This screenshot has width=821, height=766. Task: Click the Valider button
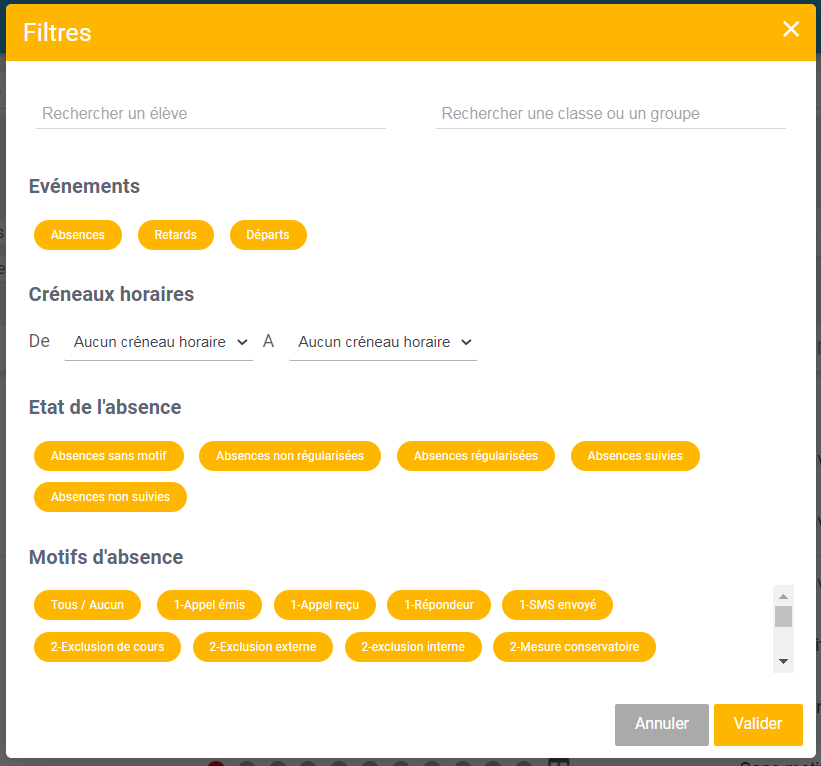(x=758, y=724)
